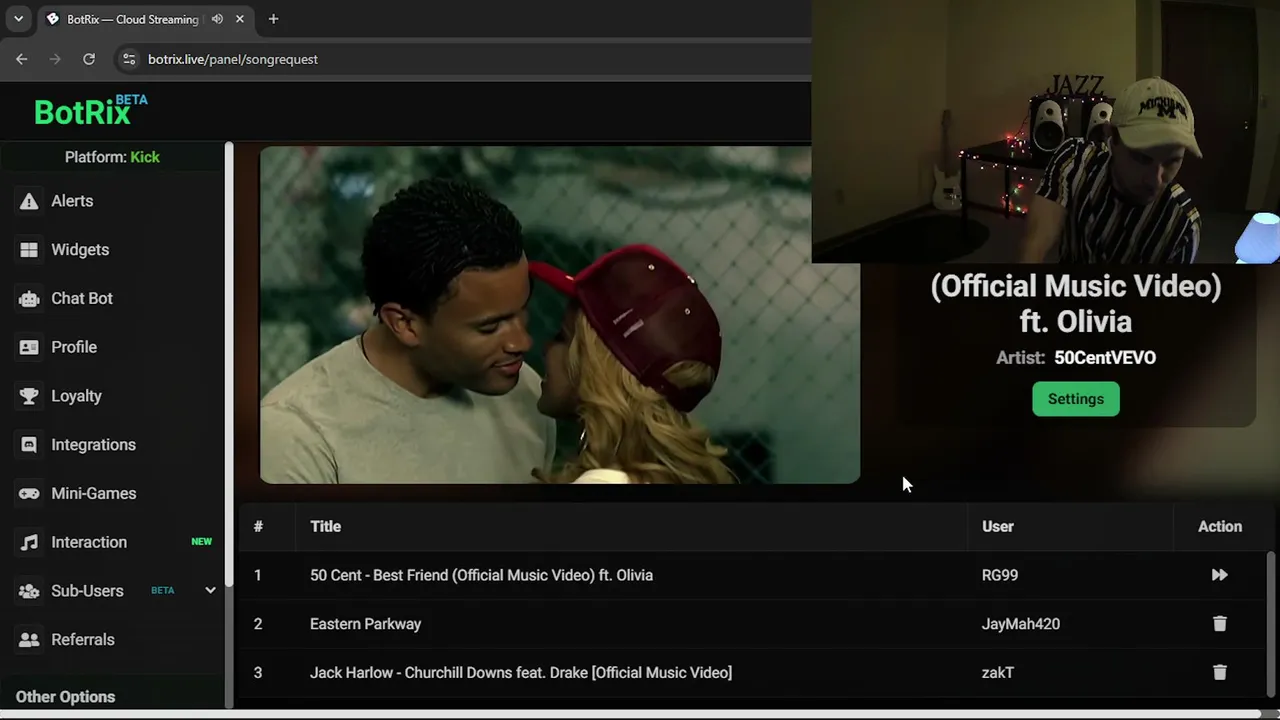Delete Jack Harlow Churchill Downs from queue
This screenshot has width=1280, height=720.
coord(1219,673)
